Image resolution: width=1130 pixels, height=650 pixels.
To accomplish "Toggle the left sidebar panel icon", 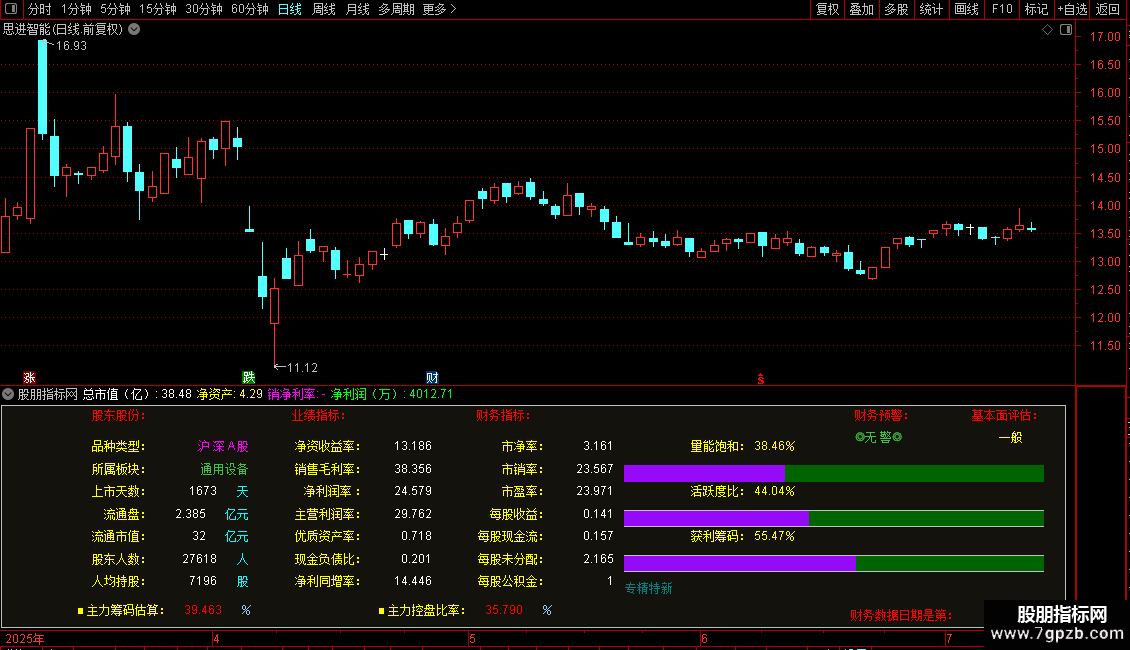I will [x=11, y=9].
